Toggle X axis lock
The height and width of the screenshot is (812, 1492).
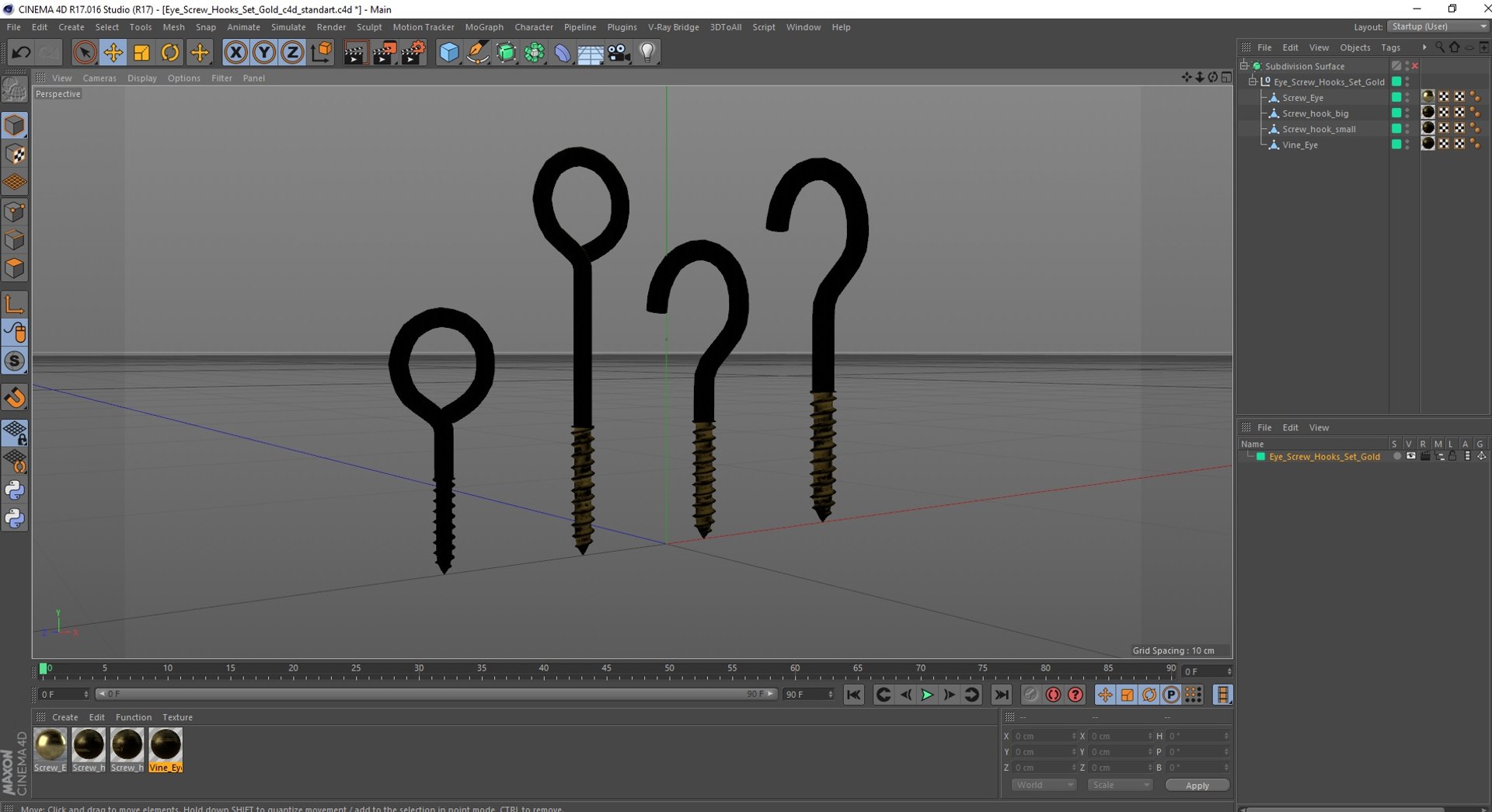(x=235, y=53)
